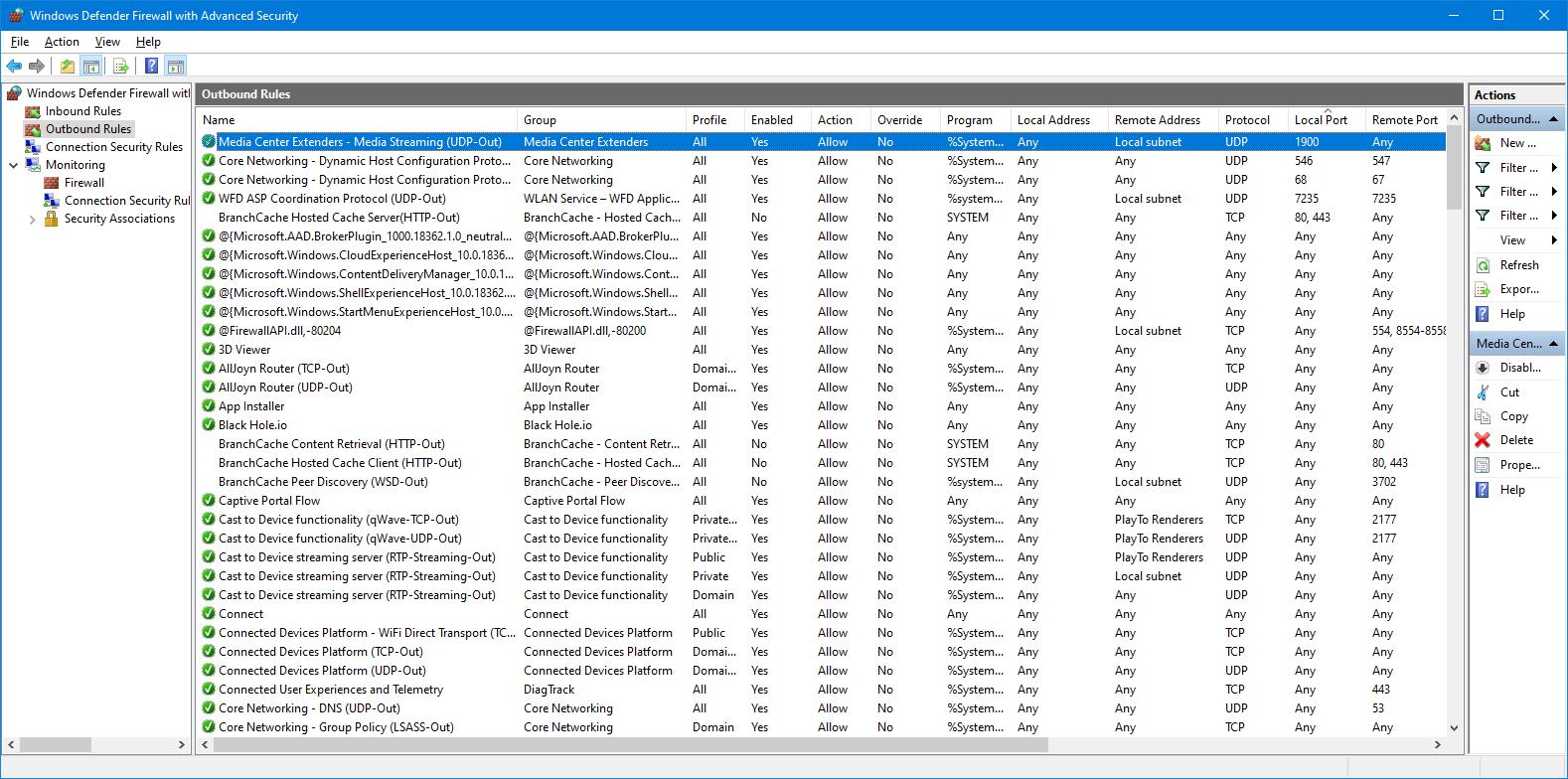Click the Connection Security Rules tree icon

coord(33,147)
